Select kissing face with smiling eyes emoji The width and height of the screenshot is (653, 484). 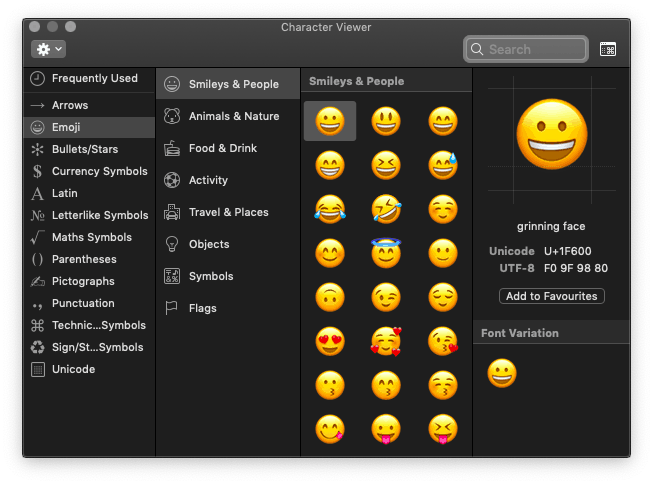386,385
